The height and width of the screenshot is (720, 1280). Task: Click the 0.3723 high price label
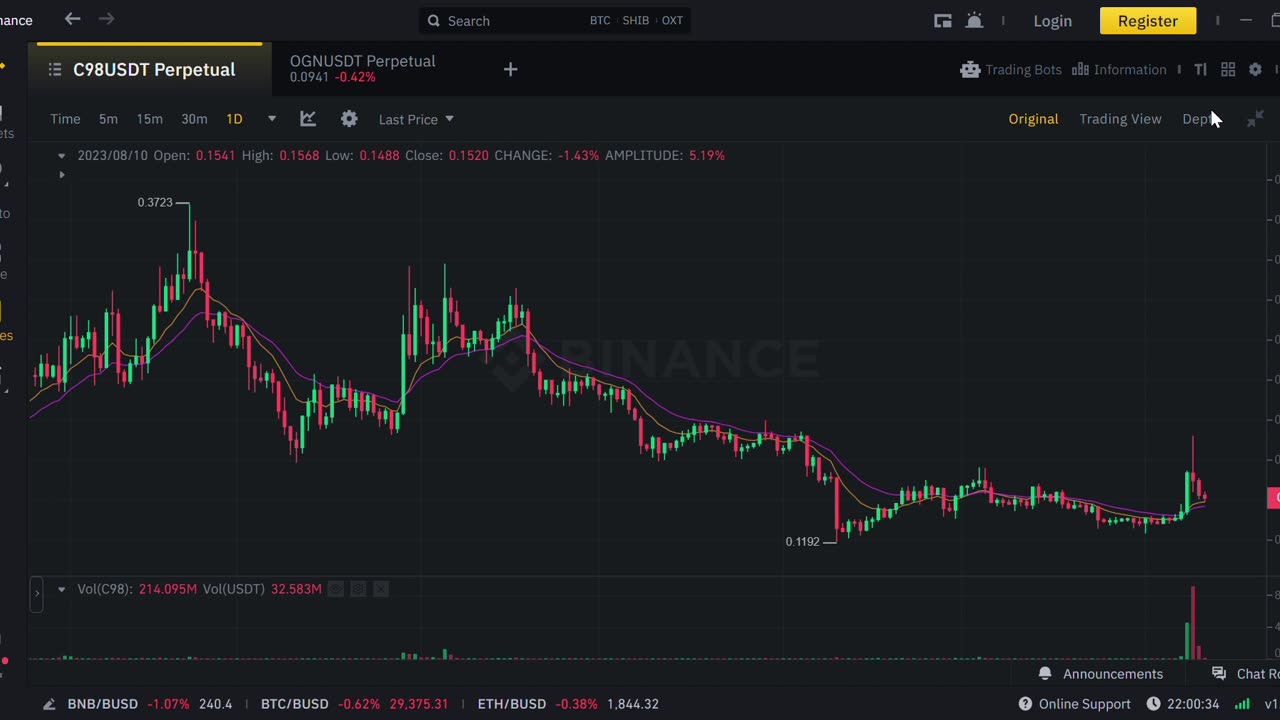pyautogui.click(x=155, y=202)
